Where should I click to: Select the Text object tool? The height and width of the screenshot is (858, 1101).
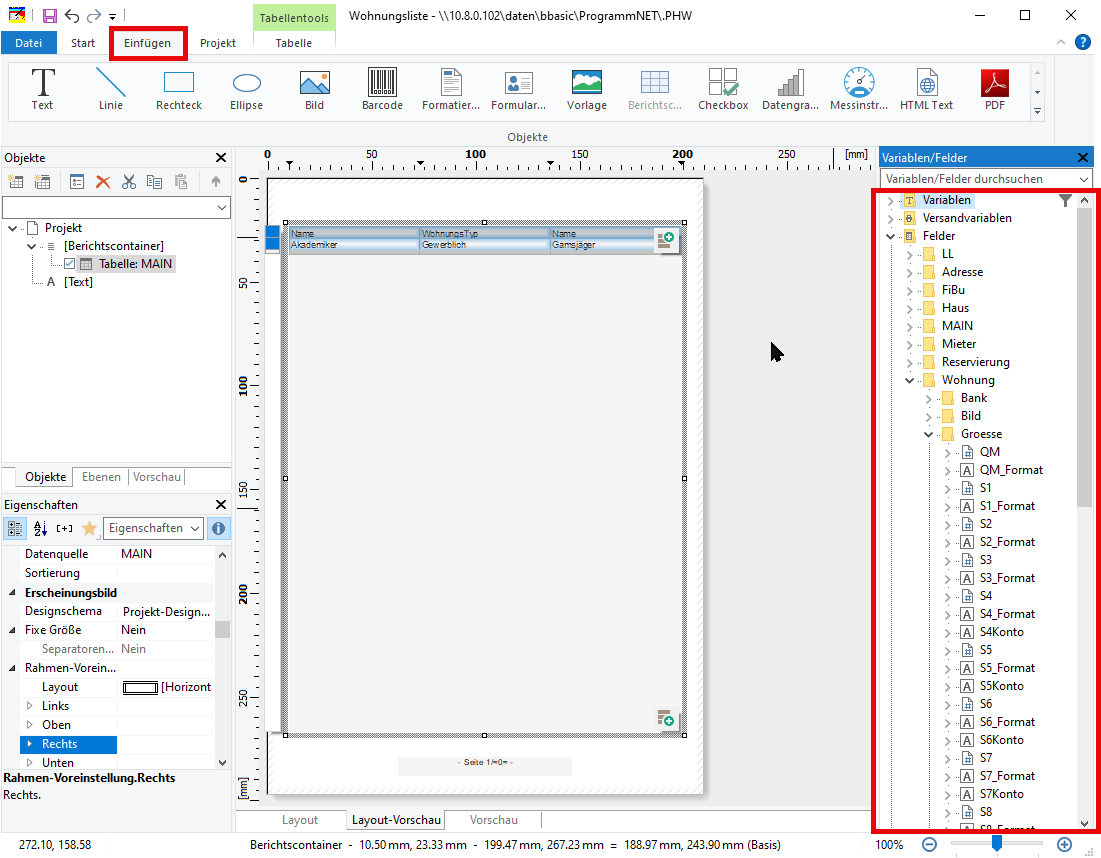tap(42, 89)
